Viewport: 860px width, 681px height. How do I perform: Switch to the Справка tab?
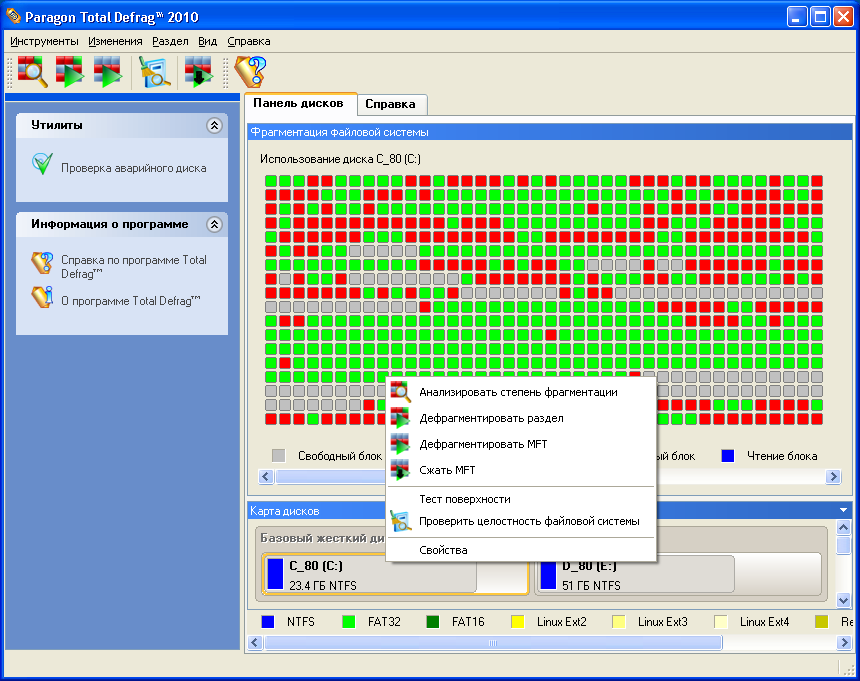(x=391, y=104)
